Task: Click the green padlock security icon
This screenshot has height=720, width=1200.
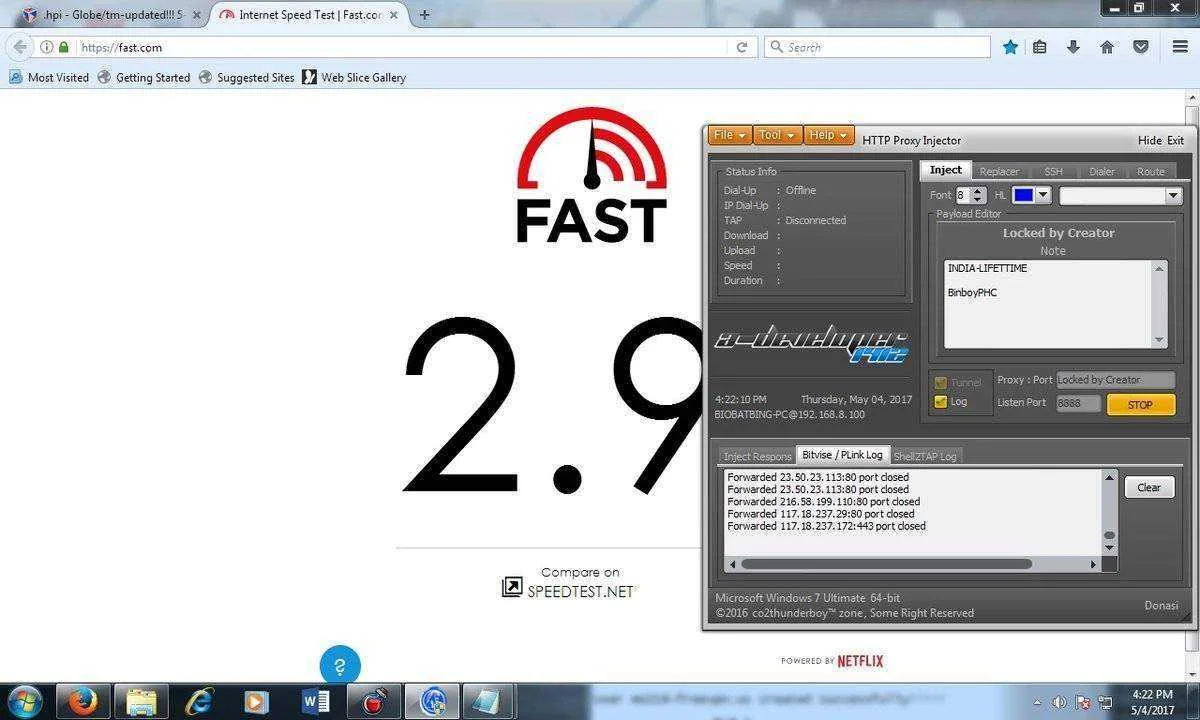Action: [64, 47]
